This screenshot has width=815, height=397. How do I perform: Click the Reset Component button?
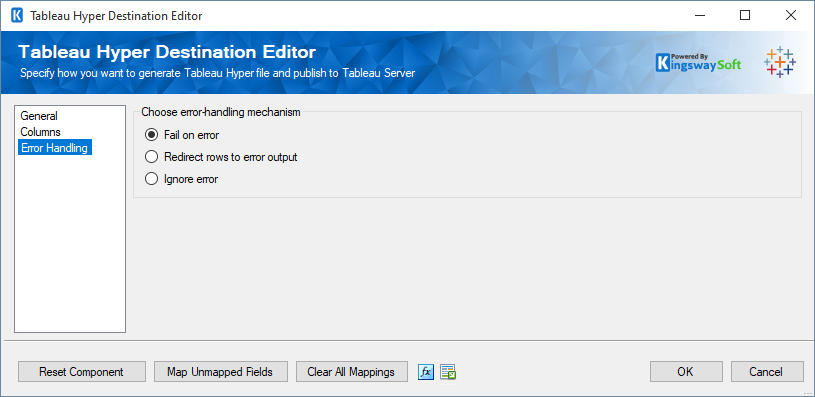pyautogui.click(x=82, y=372)
